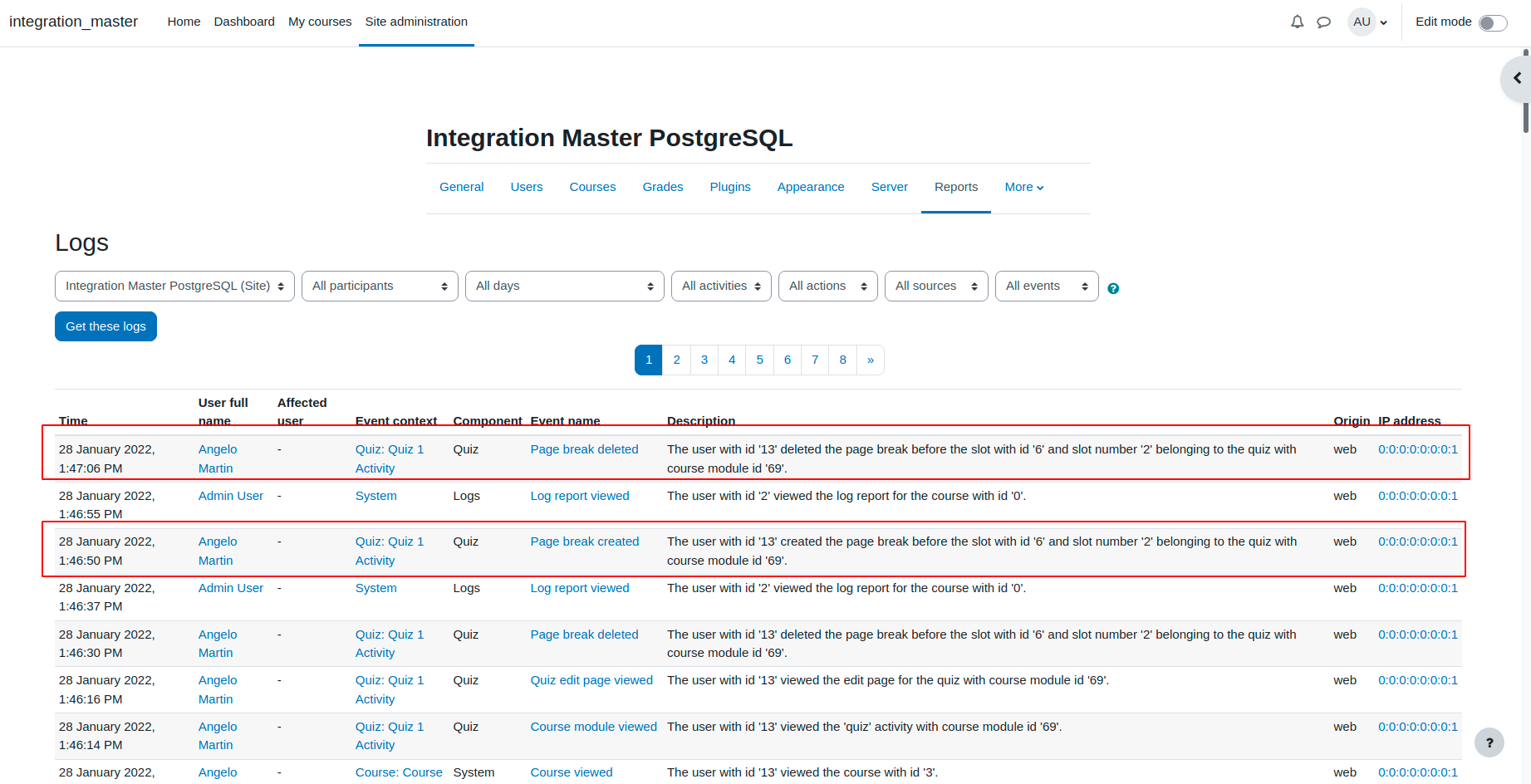Open Angelo Martin link in 1:47:06 PM row

coord(218,458)
